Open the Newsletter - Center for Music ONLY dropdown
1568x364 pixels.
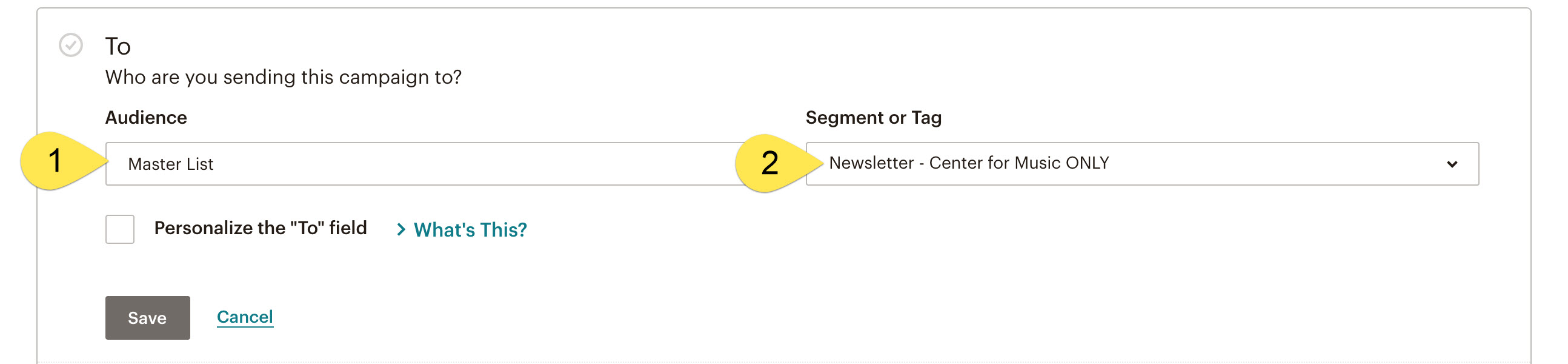tap(1143, 164)
